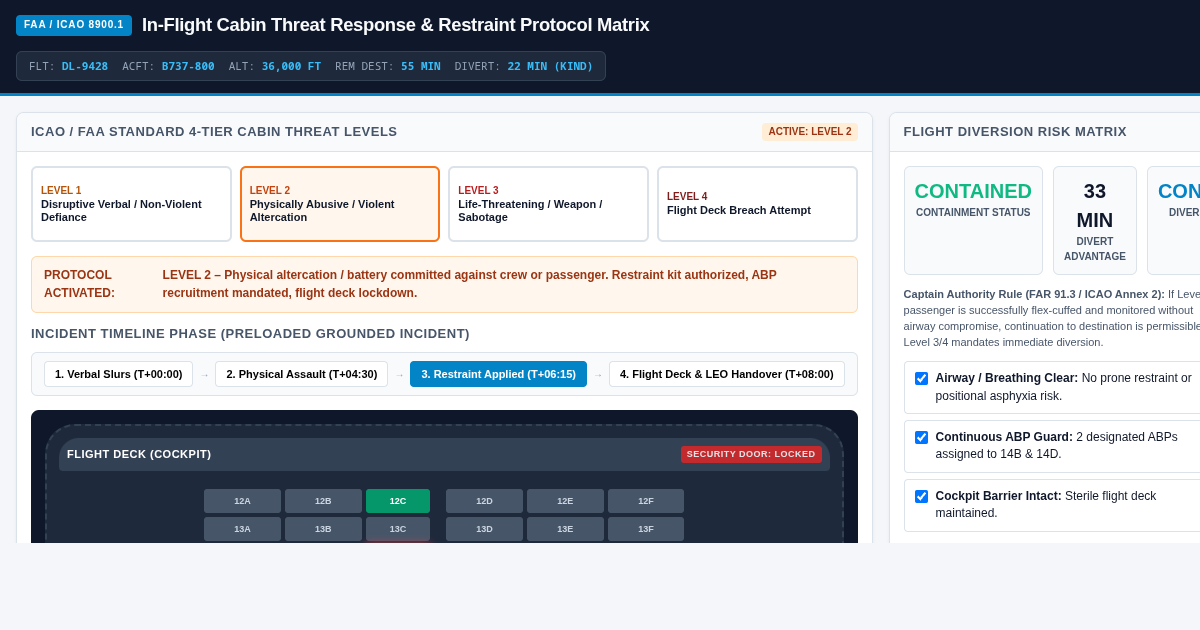The width and height of the screenshot is (1200, 630).
Task: Click Flight Diversion Risk Matrix heading
Action: [x=1015, y=132]
